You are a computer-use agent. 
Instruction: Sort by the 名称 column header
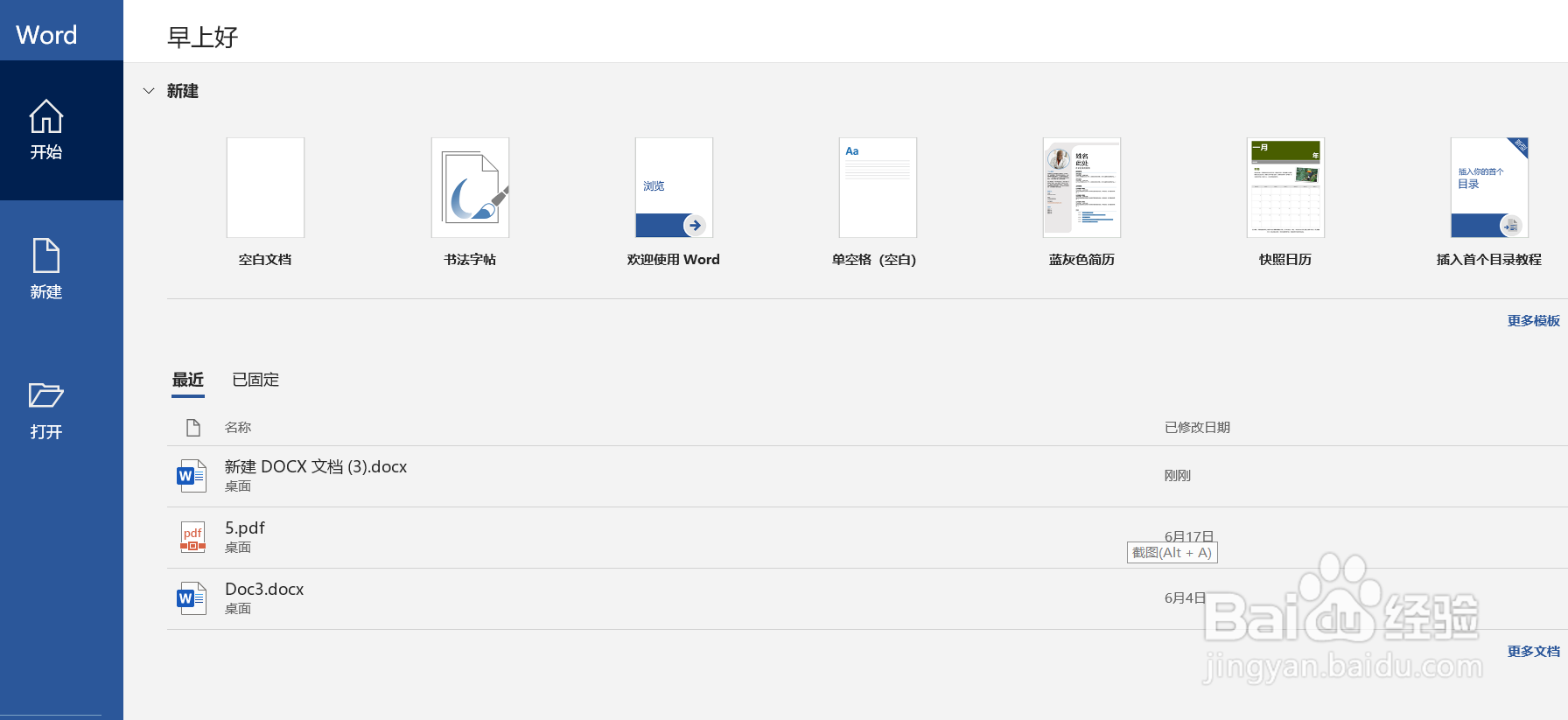pyautogui.click(x=238, y=428)
